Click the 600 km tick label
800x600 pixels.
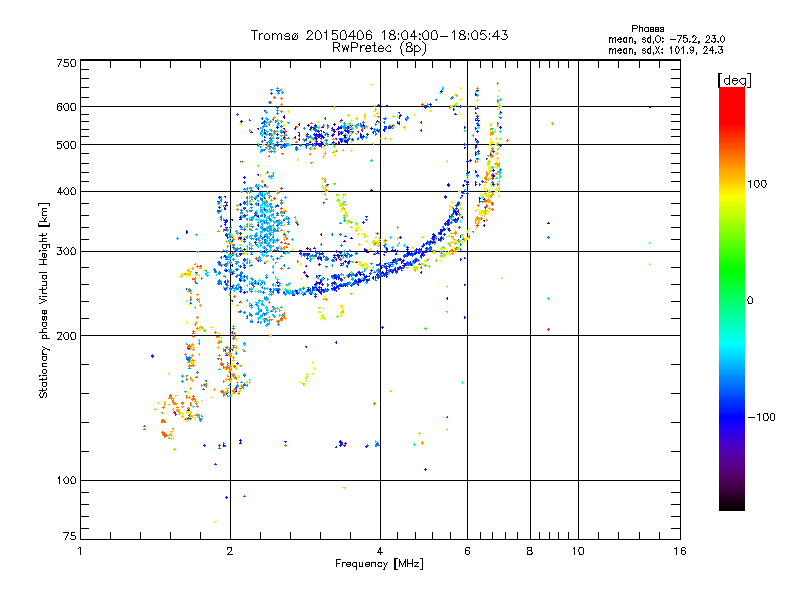[x=67, y=107]
